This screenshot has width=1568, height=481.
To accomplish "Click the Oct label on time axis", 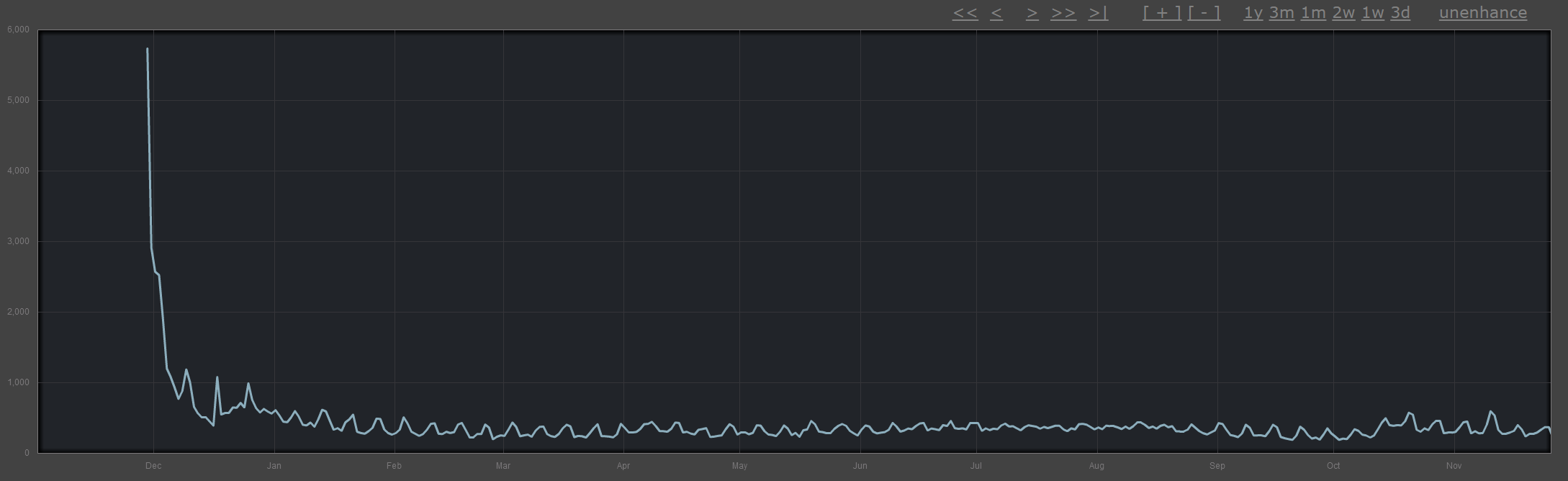I will tap(1333, 466).
